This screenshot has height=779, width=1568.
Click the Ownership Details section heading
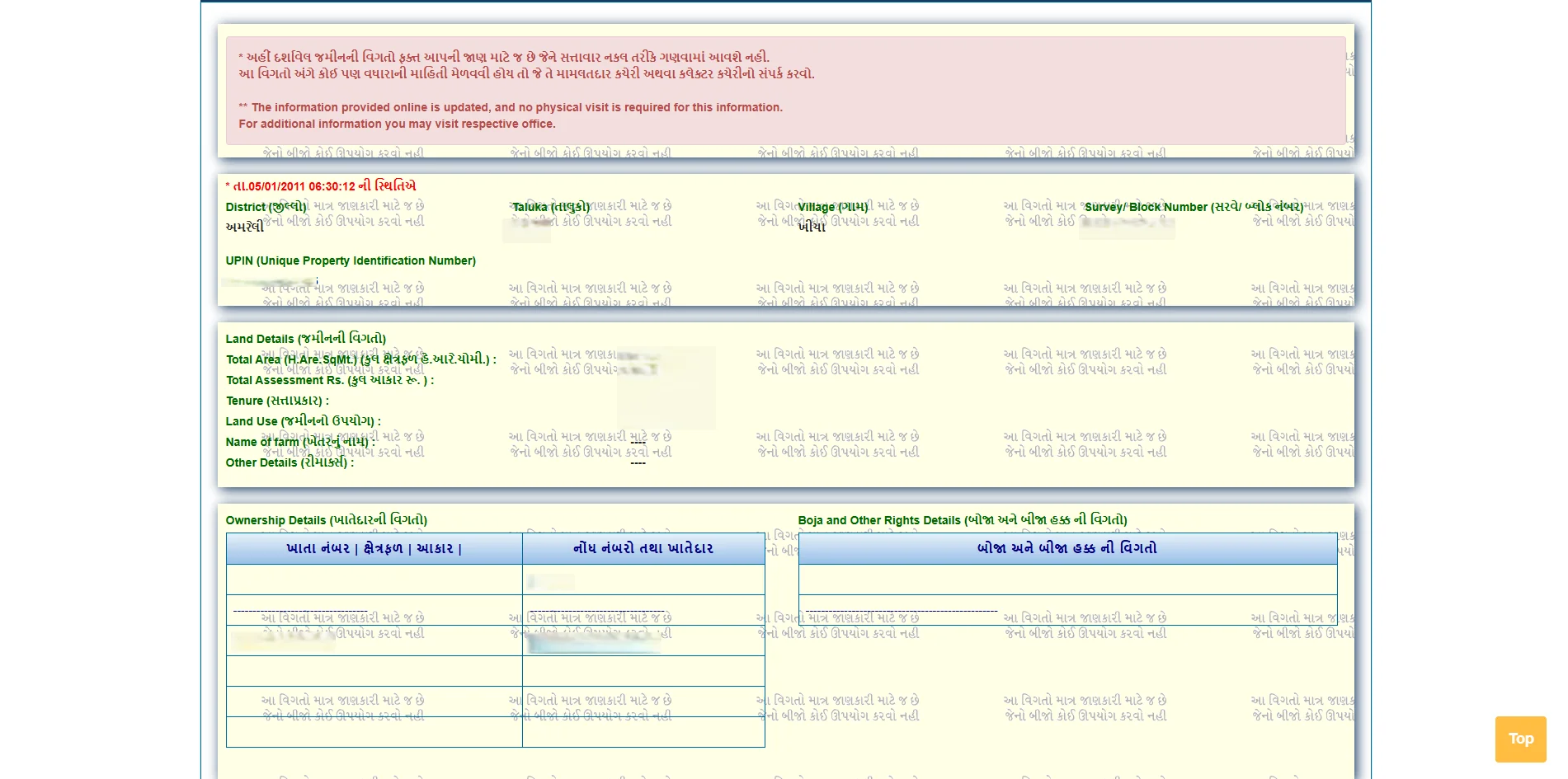[326, 520]
